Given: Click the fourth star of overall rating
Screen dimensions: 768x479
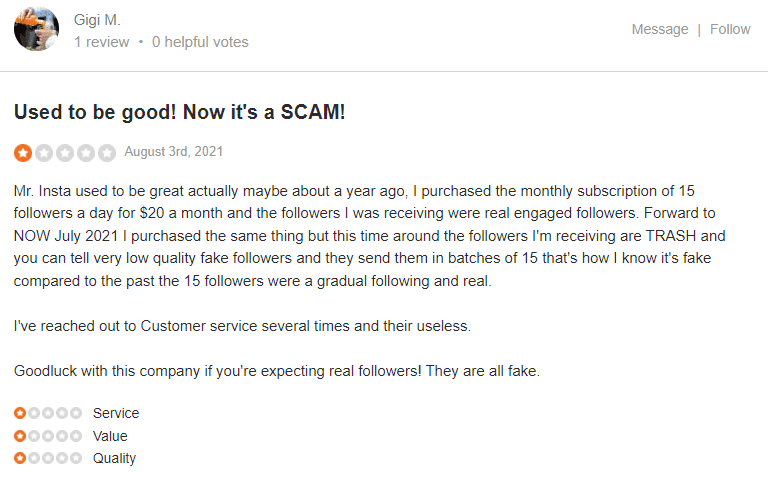Looking at the screenshot, I should pos(86,153).
